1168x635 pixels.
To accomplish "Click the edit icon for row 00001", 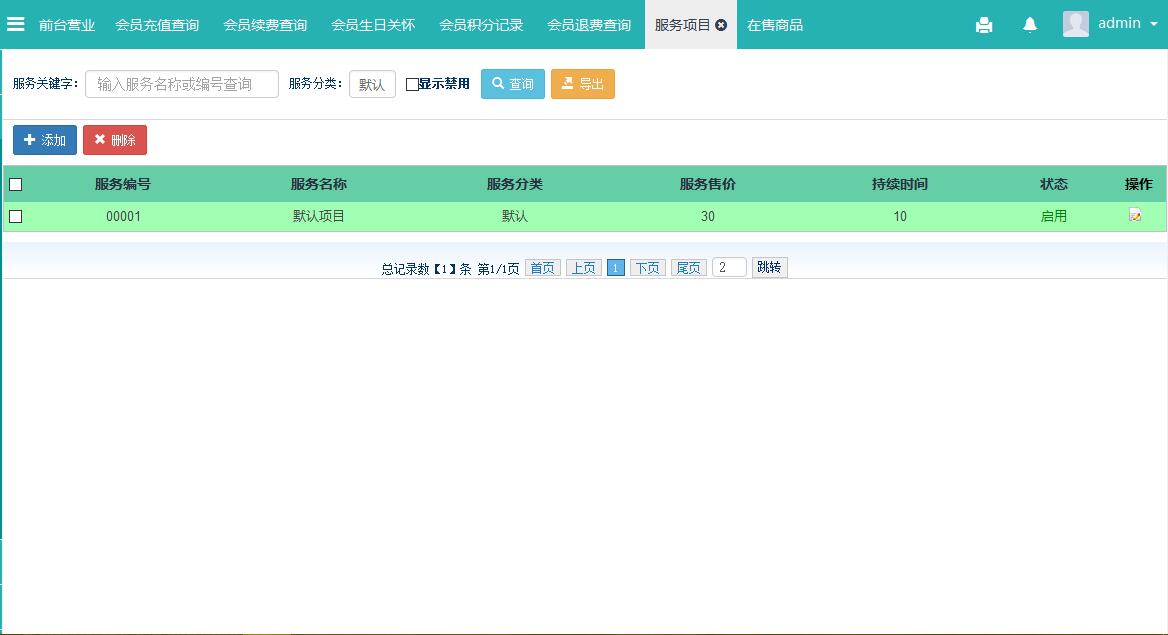I will point(1135,216).
